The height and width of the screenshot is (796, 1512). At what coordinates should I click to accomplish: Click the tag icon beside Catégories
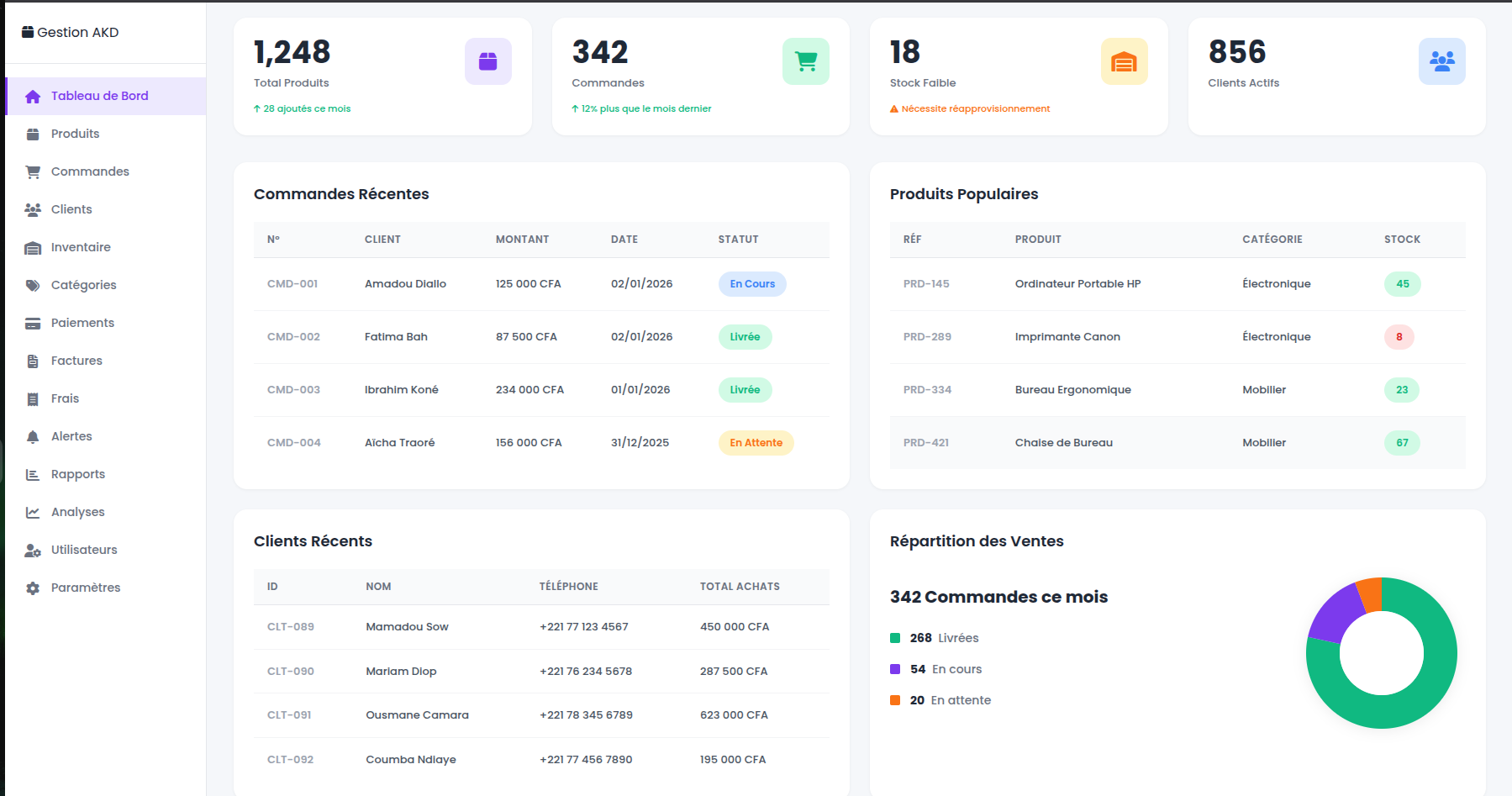(x=33, y=285)
